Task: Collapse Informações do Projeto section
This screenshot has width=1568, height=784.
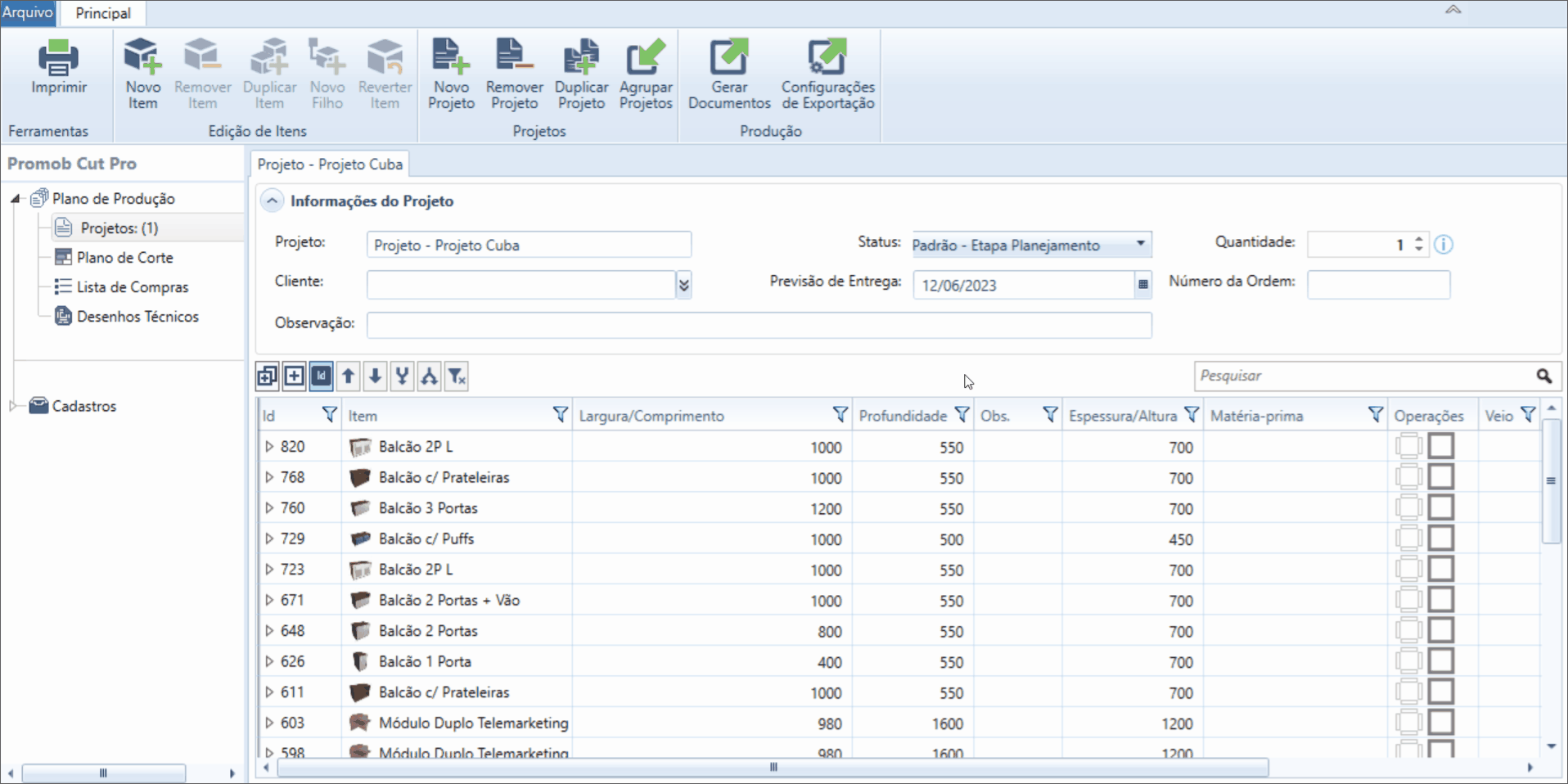Action: point(272,201)
